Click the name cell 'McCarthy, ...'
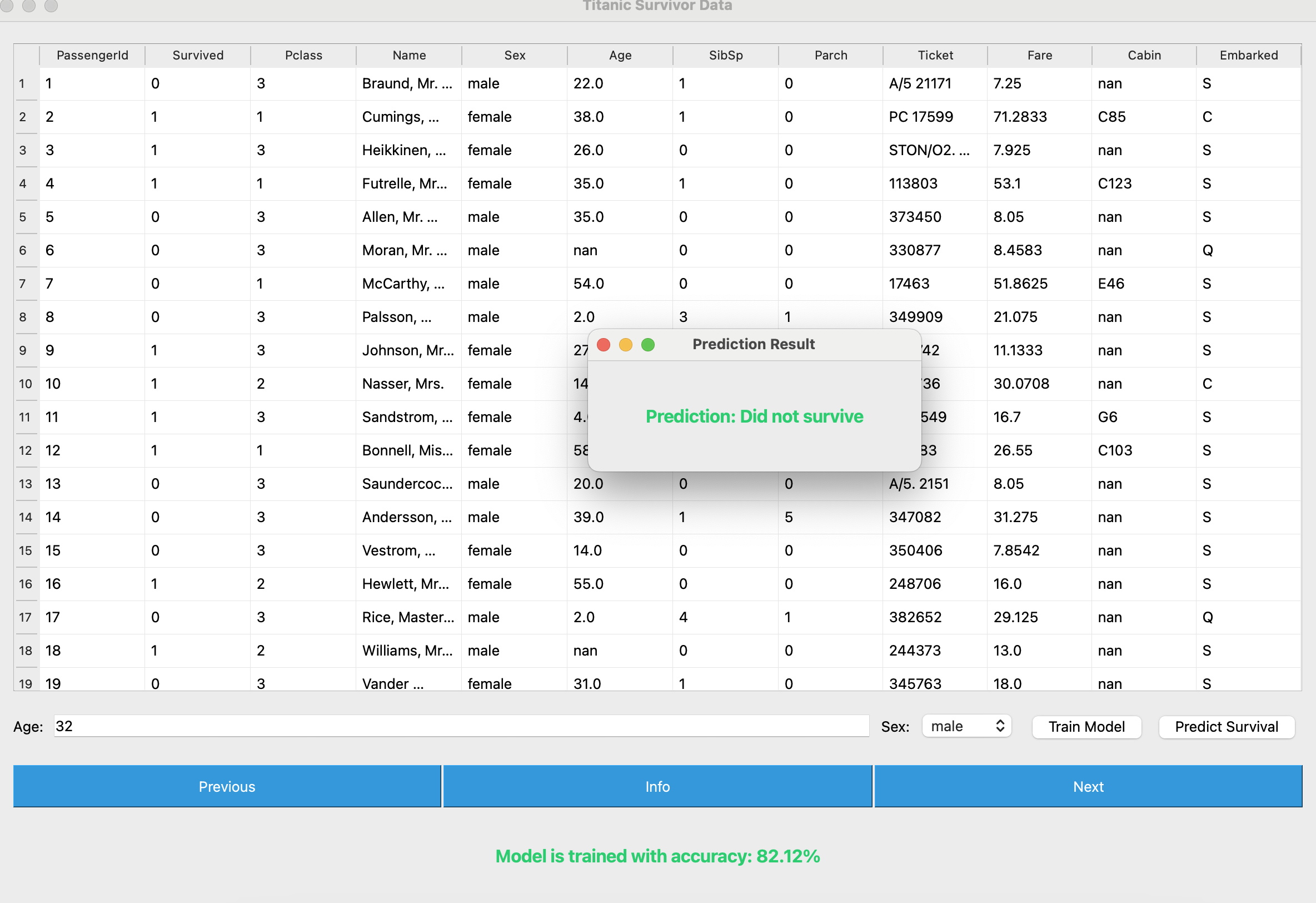Viewport: 1316px width, 903px height. click(409, 284)
